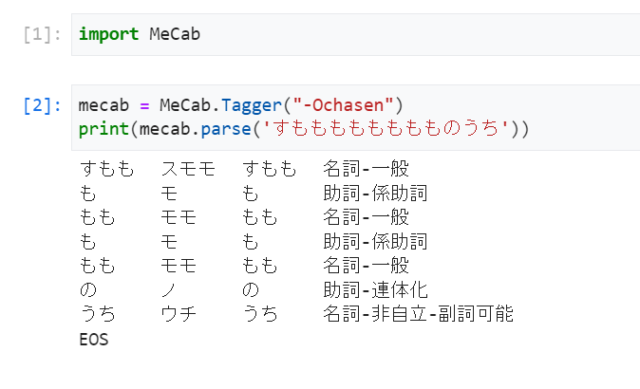The height and width of the screenshot is (389, 640).
Task: Click the スモモ katakana reading in output
Action: pyautogui.click(x=188, y=169)
